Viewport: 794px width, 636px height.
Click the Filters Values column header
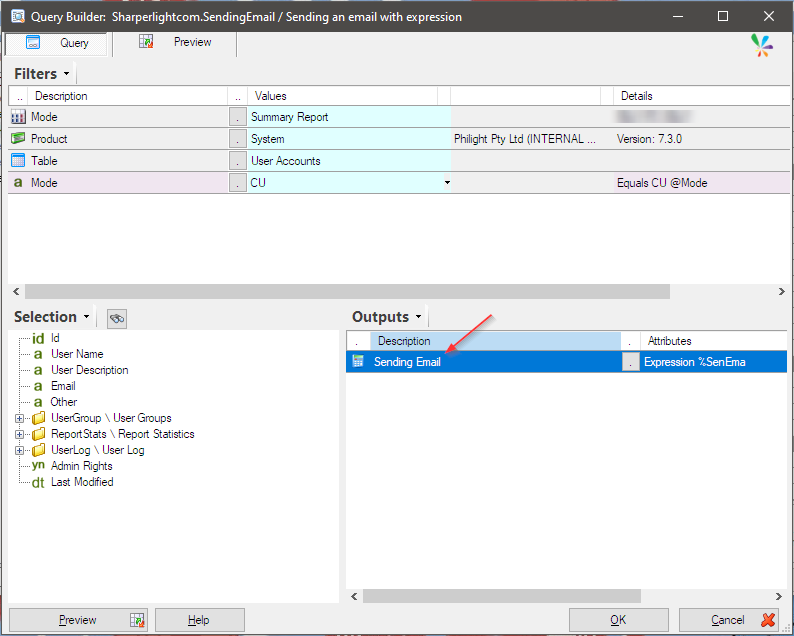point(342,96)
